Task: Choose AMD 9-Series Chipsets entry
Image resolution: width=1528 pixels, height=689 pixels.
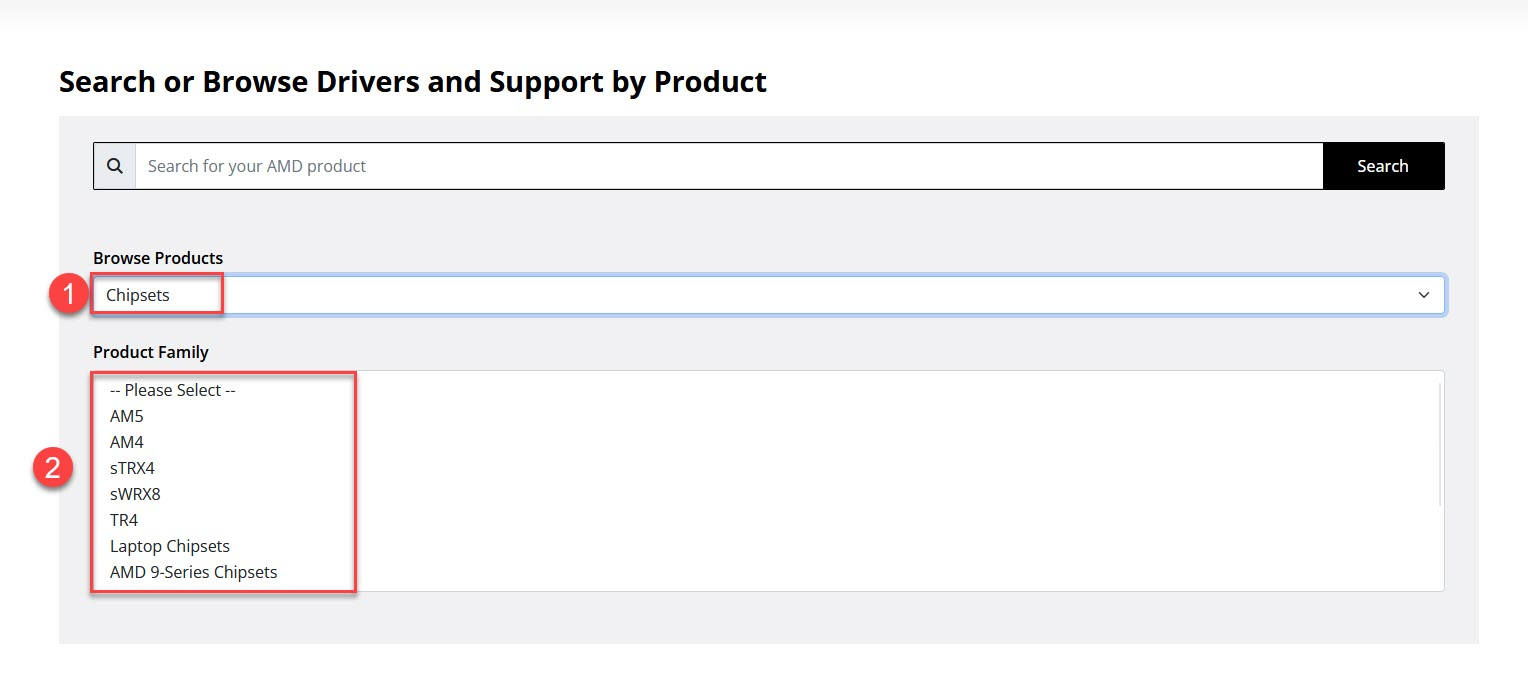Action: click(193, 572)
